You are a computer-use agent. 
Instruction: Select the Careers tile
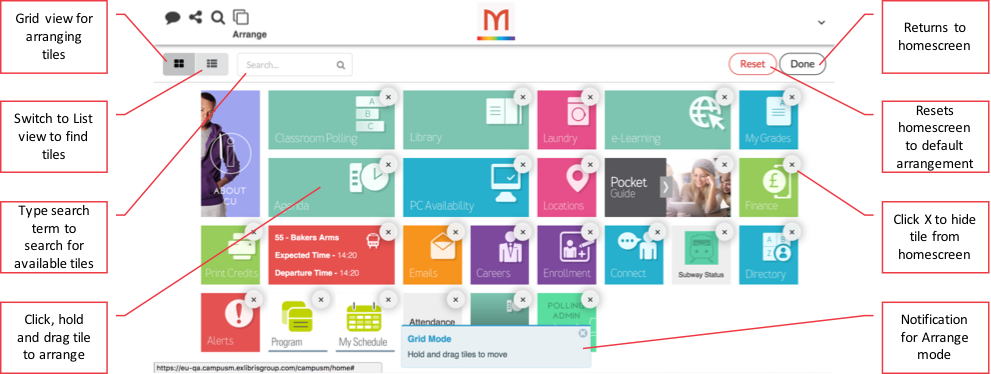coord(499,255)
